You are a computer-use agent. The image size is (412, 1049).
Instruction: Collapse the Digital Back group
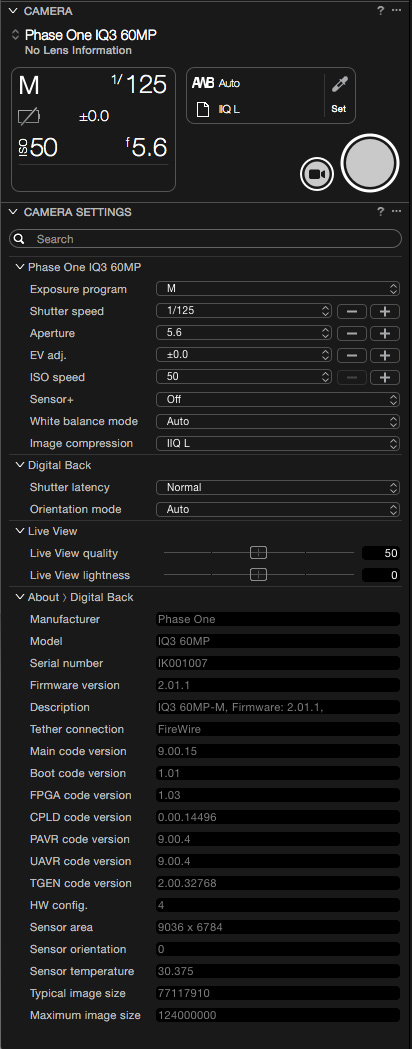pos(19,465)
